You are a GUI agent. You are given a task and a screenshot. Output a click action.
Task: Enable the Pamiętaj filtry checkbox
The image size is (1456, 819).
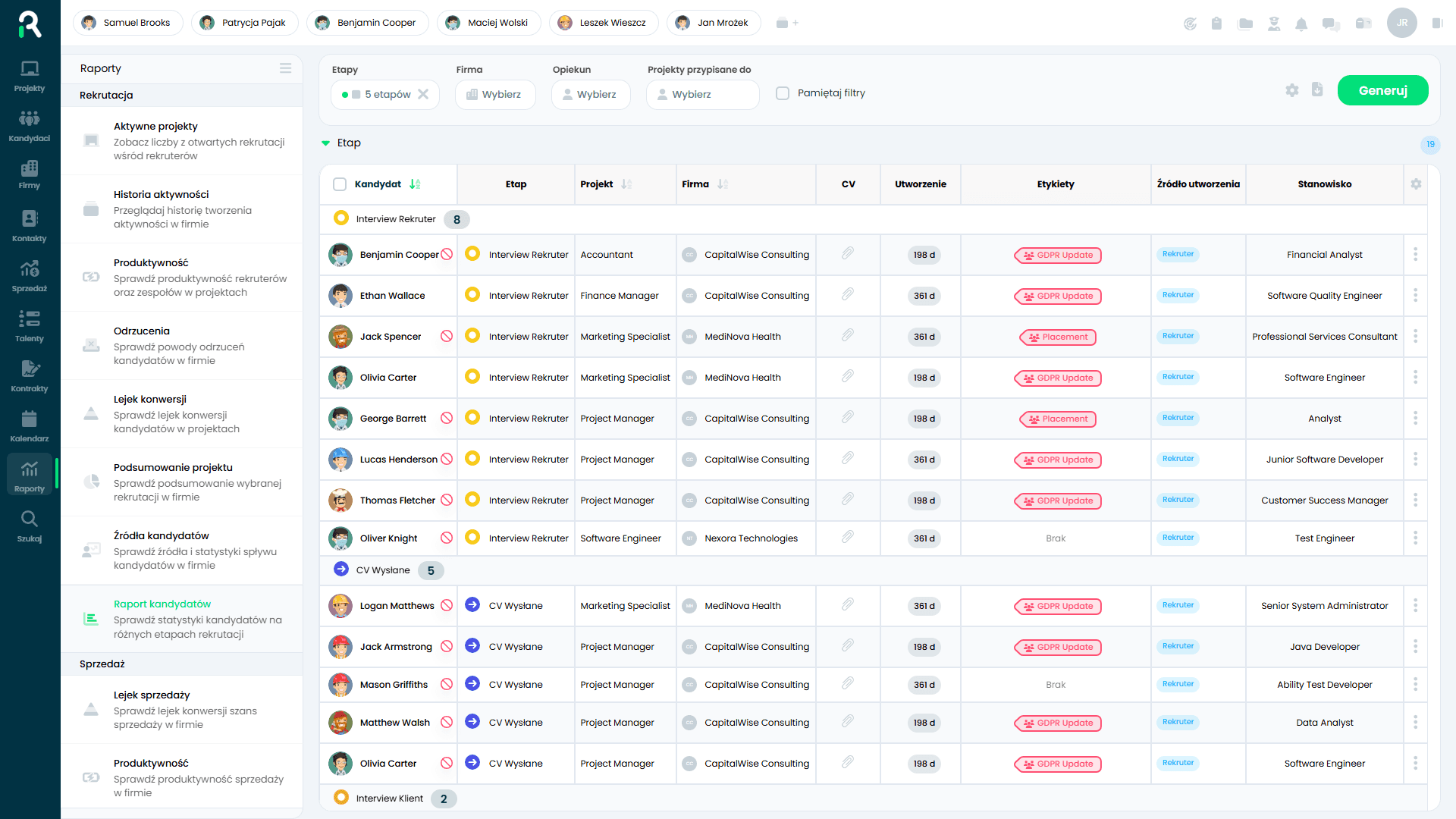tap(783, 93)
